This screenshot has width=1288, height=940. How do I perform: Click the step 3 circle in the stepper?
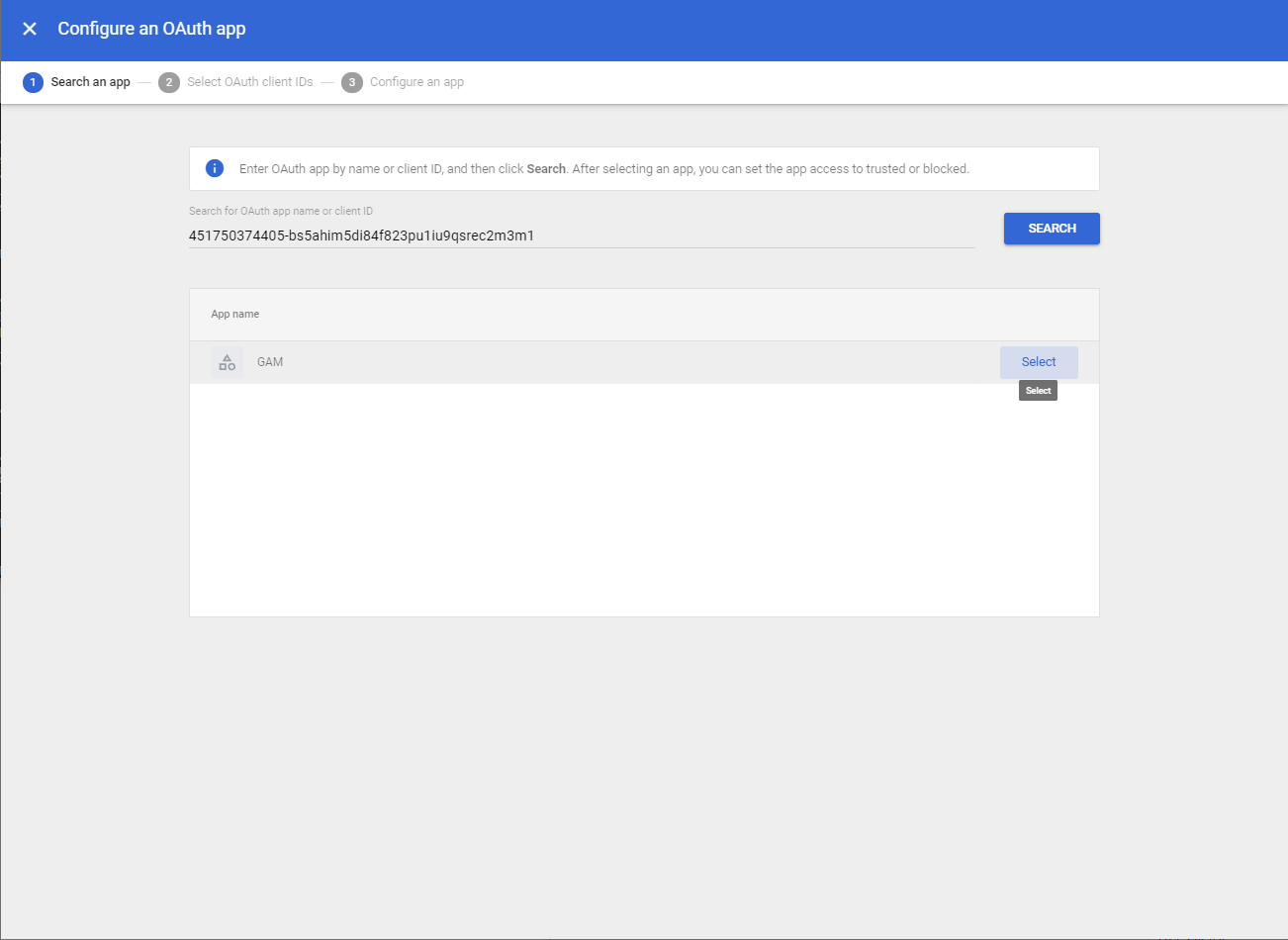click(x=352, y=82)
